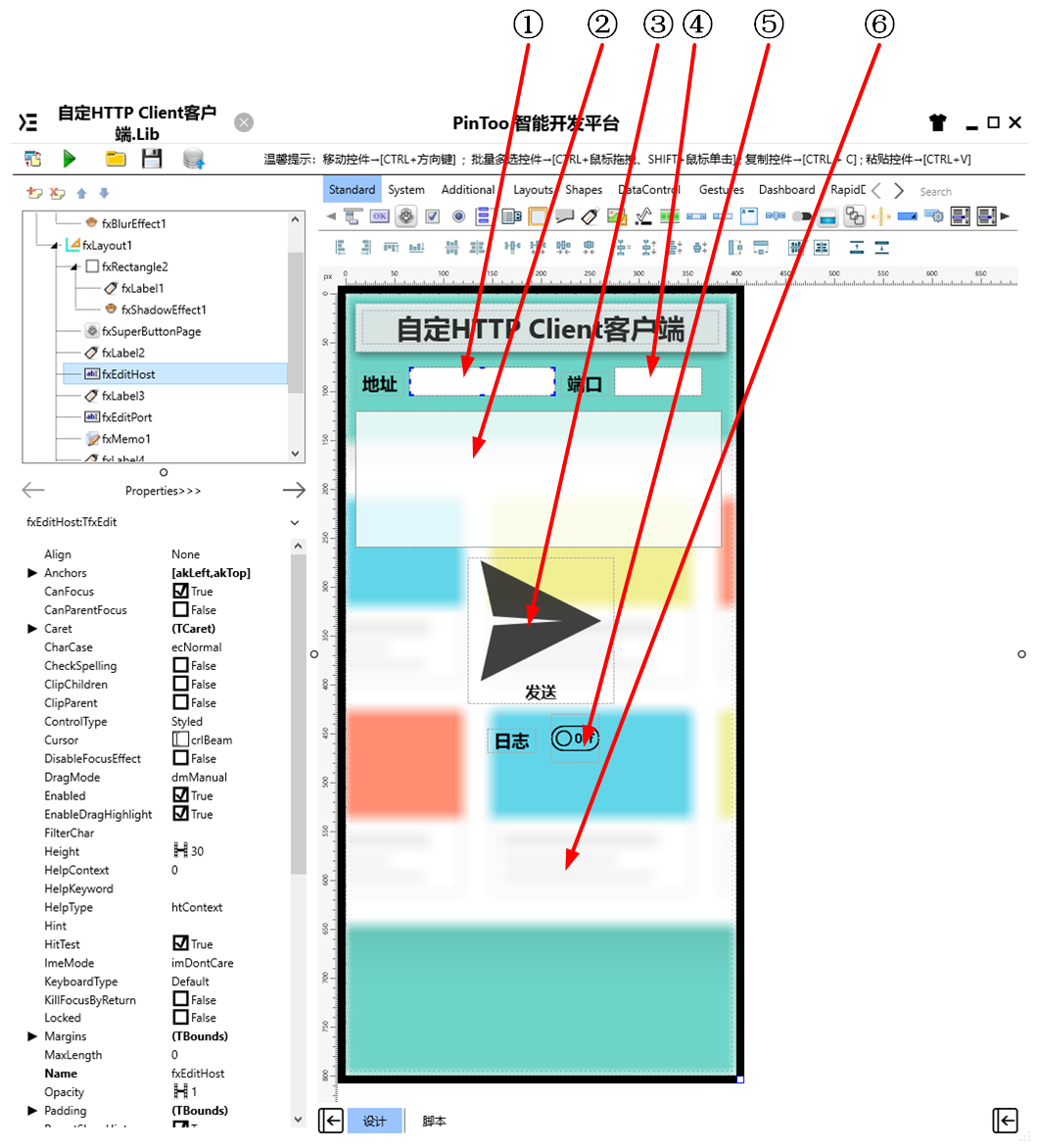Expand the Anchors property

click(32, 573)
